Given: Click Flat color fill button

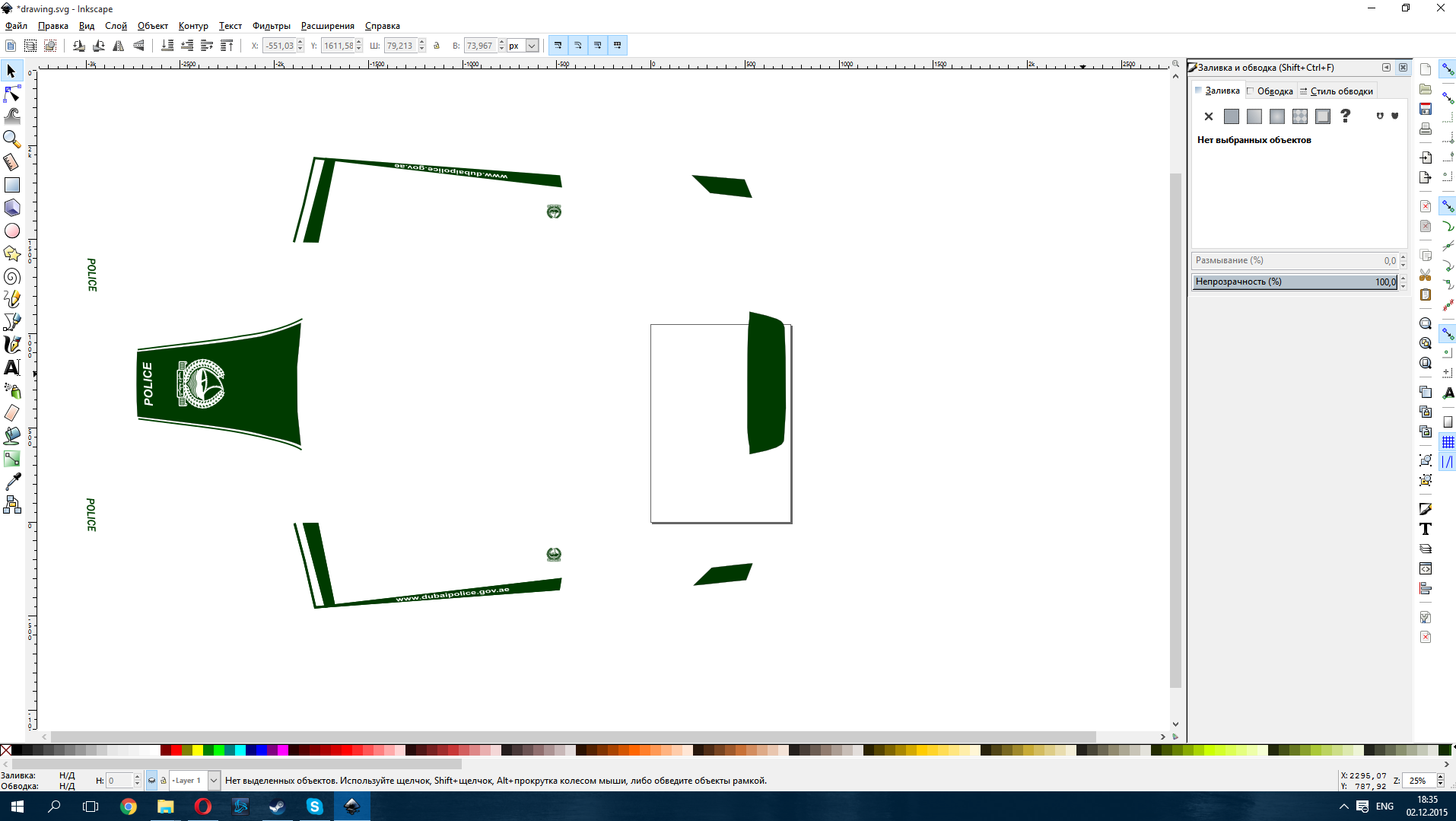Looking at the screenshot, I should [1232, 116].
